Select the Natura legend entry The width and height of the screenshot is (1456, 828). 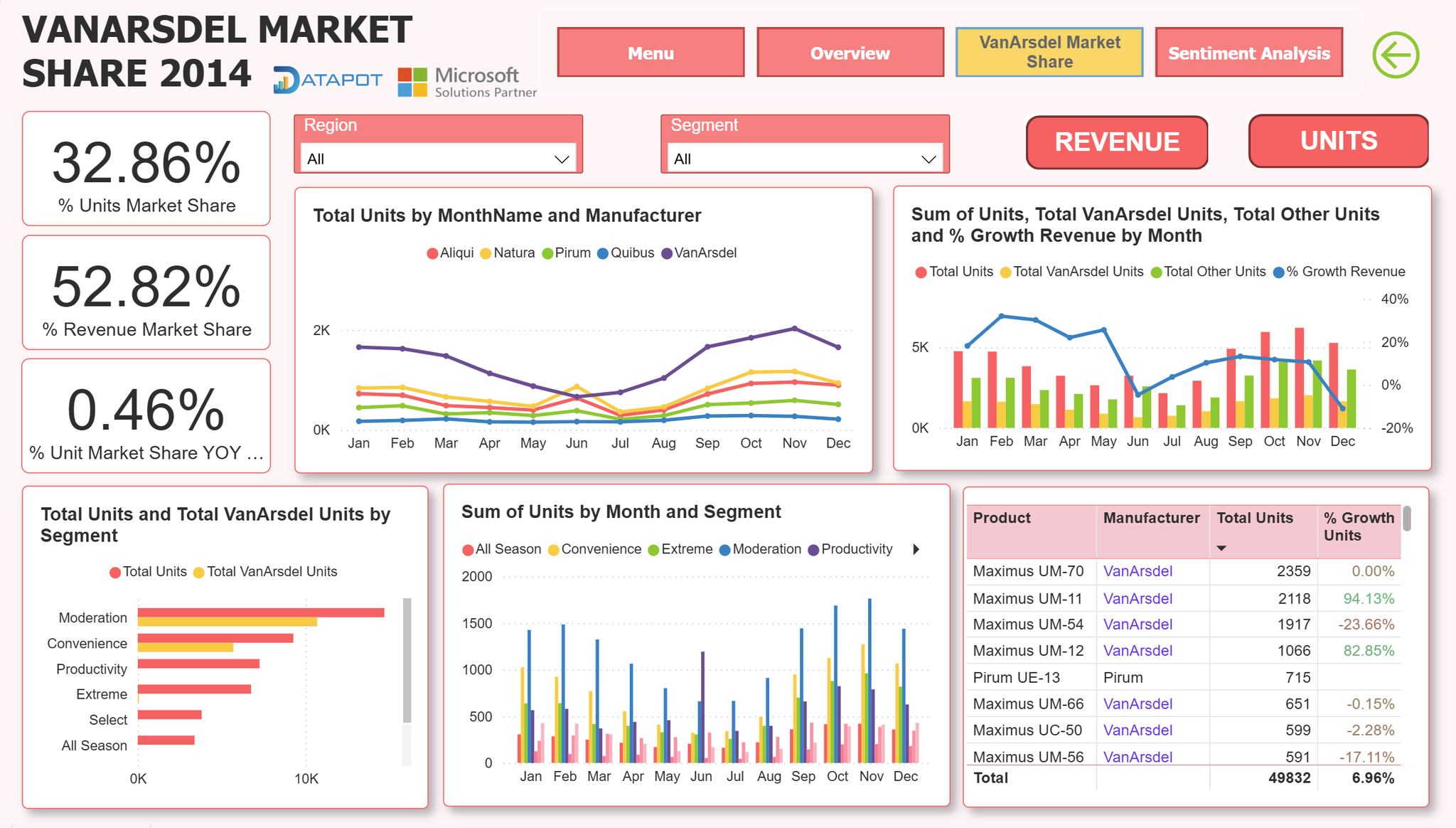(507, 253)
